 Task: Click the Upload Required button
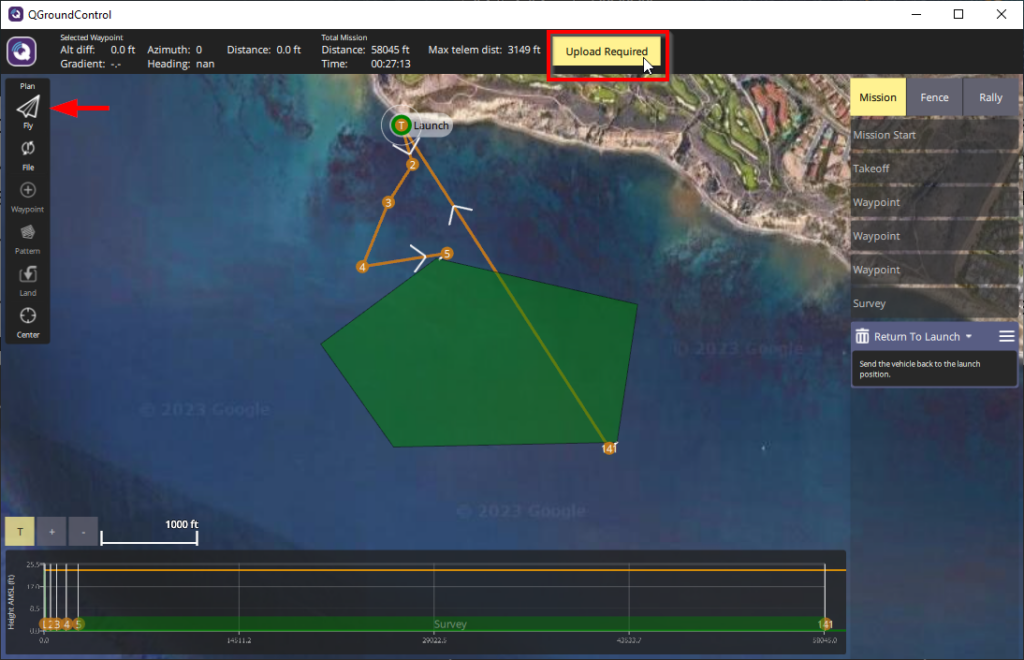click(606, 52)
